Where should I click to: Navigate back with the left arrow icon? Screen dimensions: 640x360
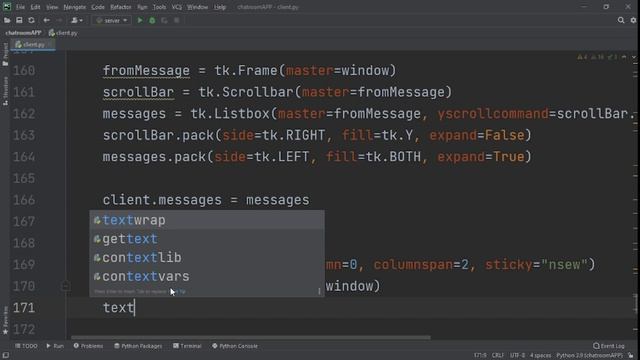pos(47,20)
